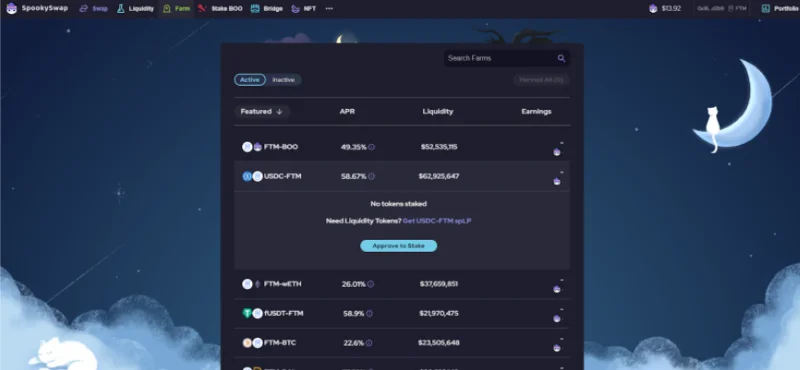Expand the fUSDT-FTM farm row

(x=402, y=313)
